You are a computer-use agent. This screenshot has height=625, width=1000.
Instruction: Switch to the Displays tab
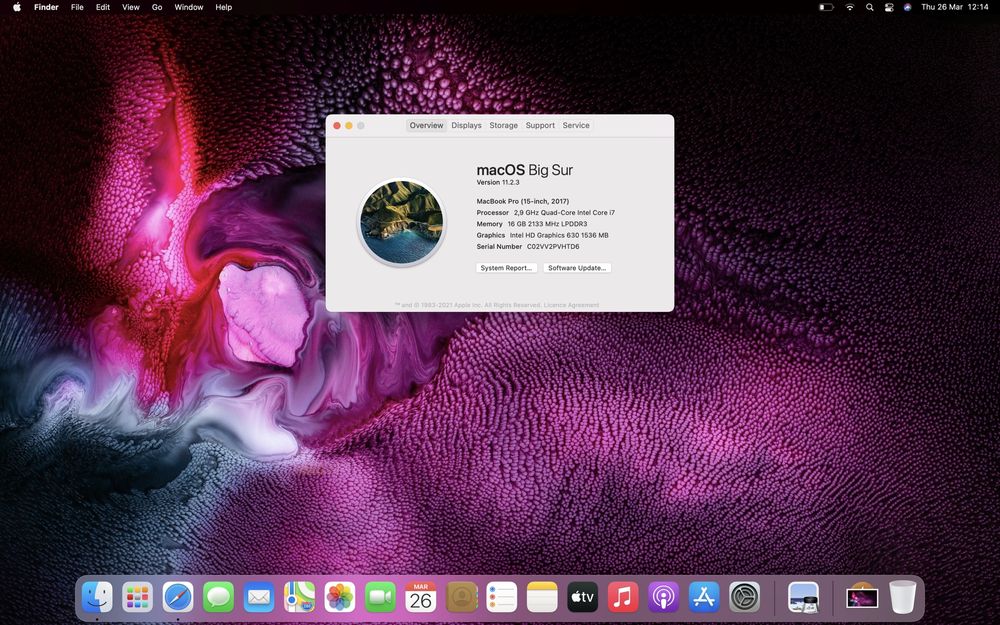pyautogui.click(x=466, y=126)
